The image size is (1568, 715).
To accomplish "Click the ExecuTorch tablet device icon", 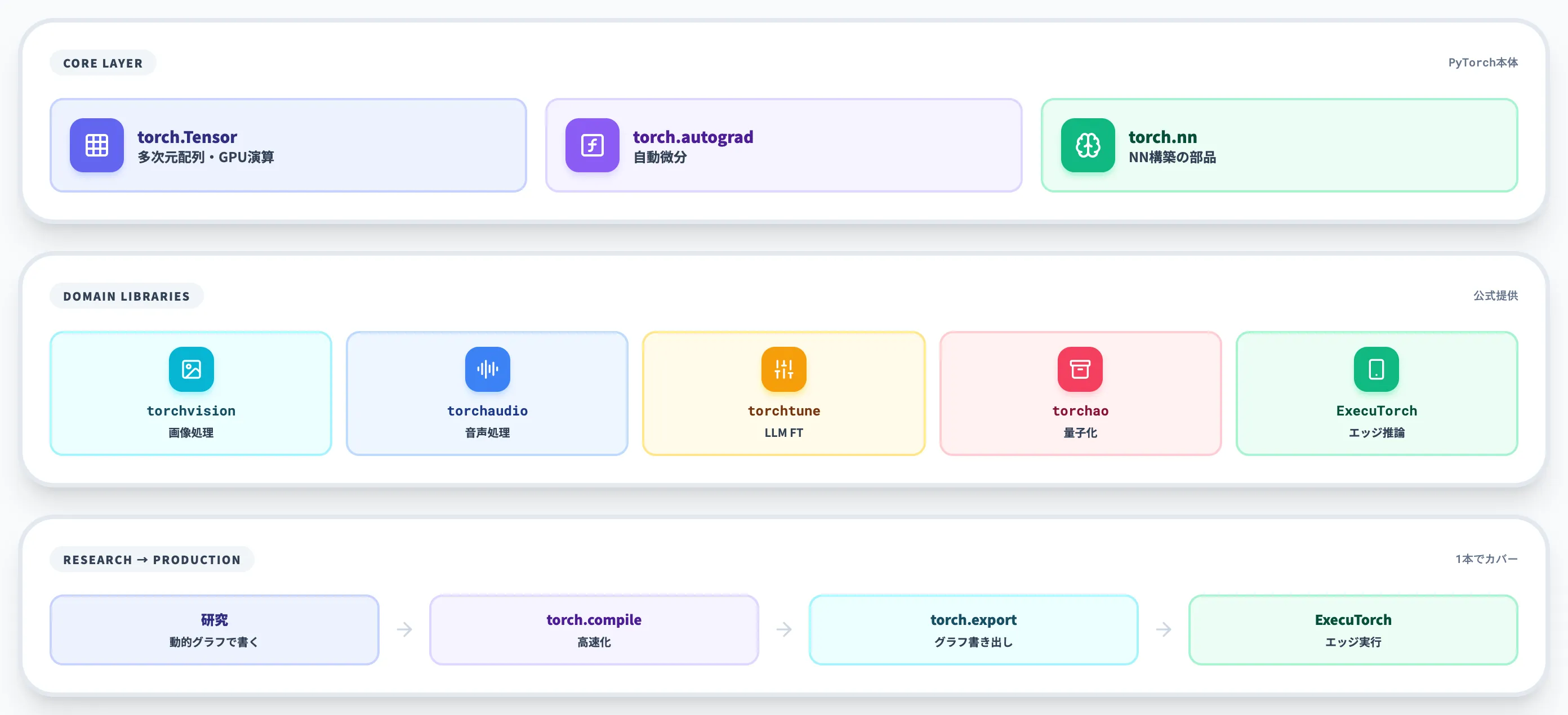I will (1377, 369).
